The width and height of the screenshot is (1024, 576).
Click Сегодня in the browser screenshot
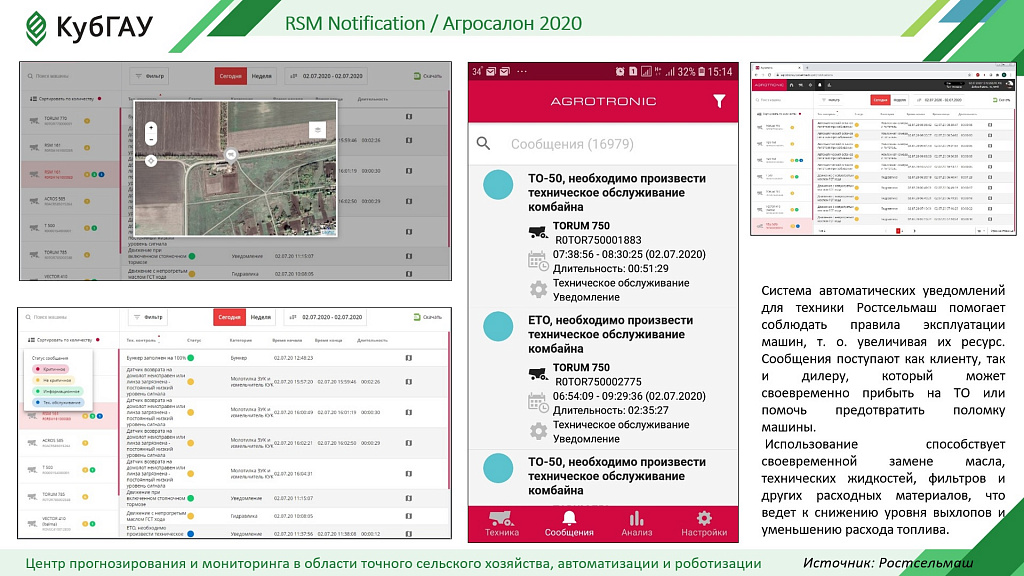pyautogui.click(x=880, y=100)
